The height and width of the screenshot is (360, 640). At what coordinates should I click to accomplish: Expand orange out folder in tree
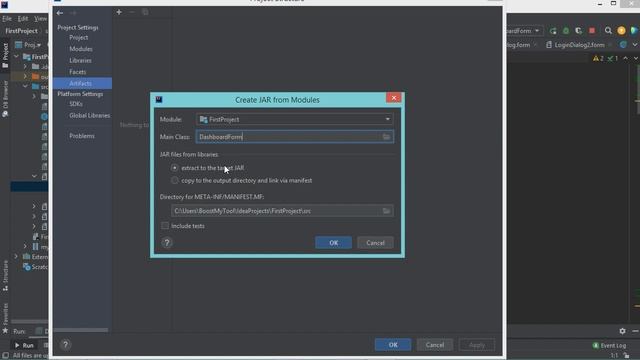coord(25,76)
